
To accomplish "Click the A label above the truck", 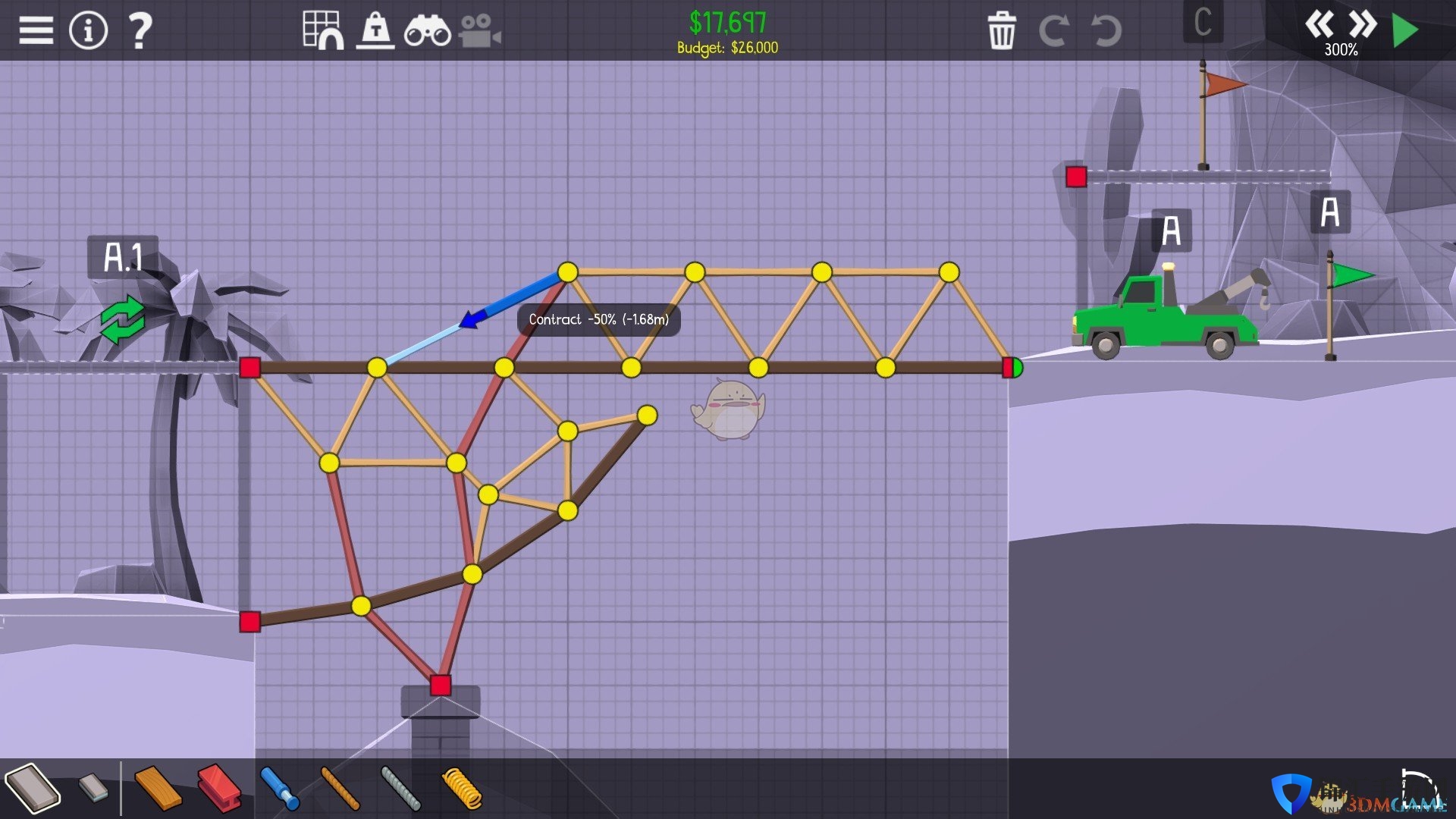I will pos(1172,231).
